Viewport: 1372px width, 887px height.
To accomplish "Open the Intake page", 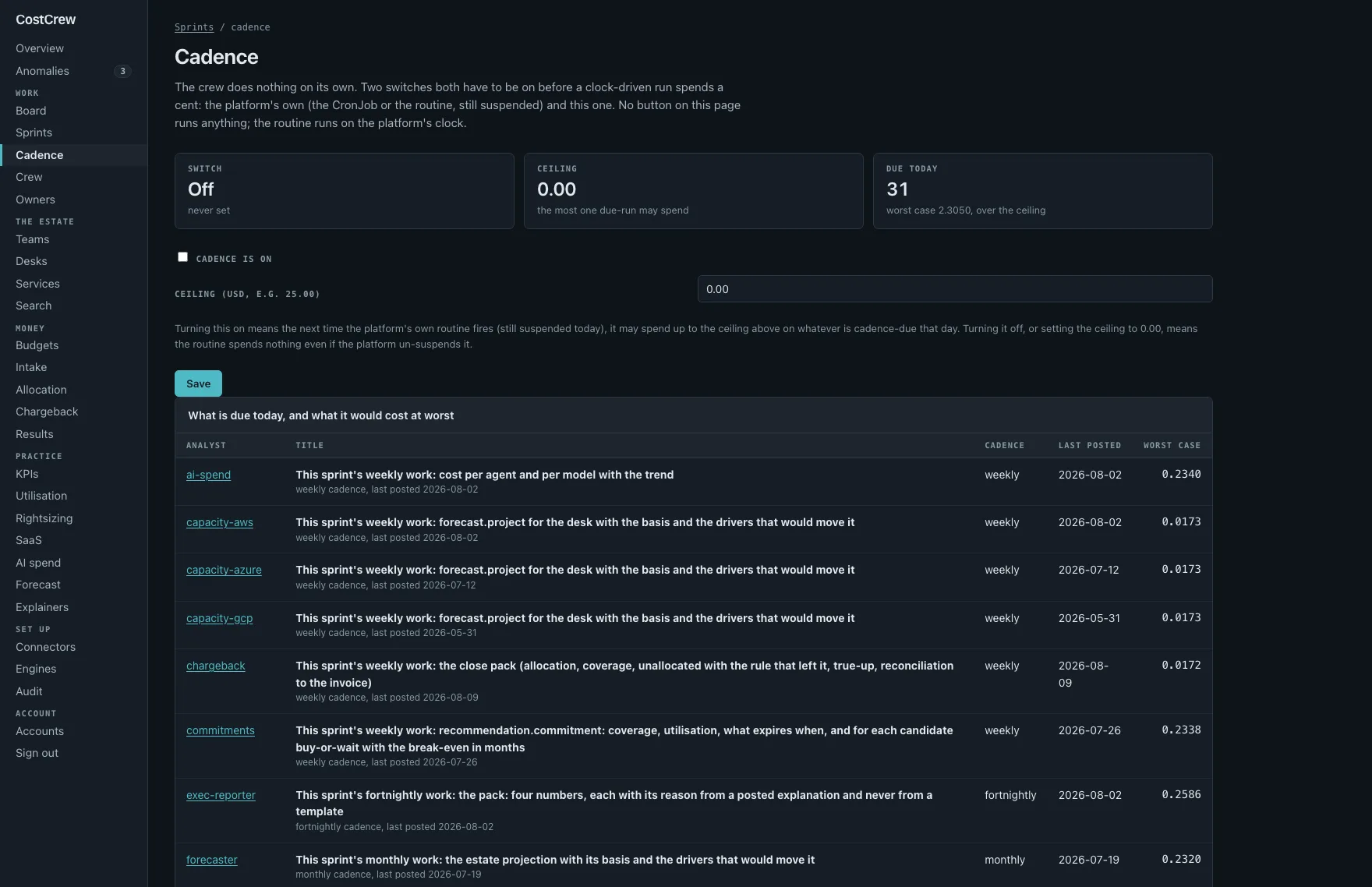I will click(73, 367).
